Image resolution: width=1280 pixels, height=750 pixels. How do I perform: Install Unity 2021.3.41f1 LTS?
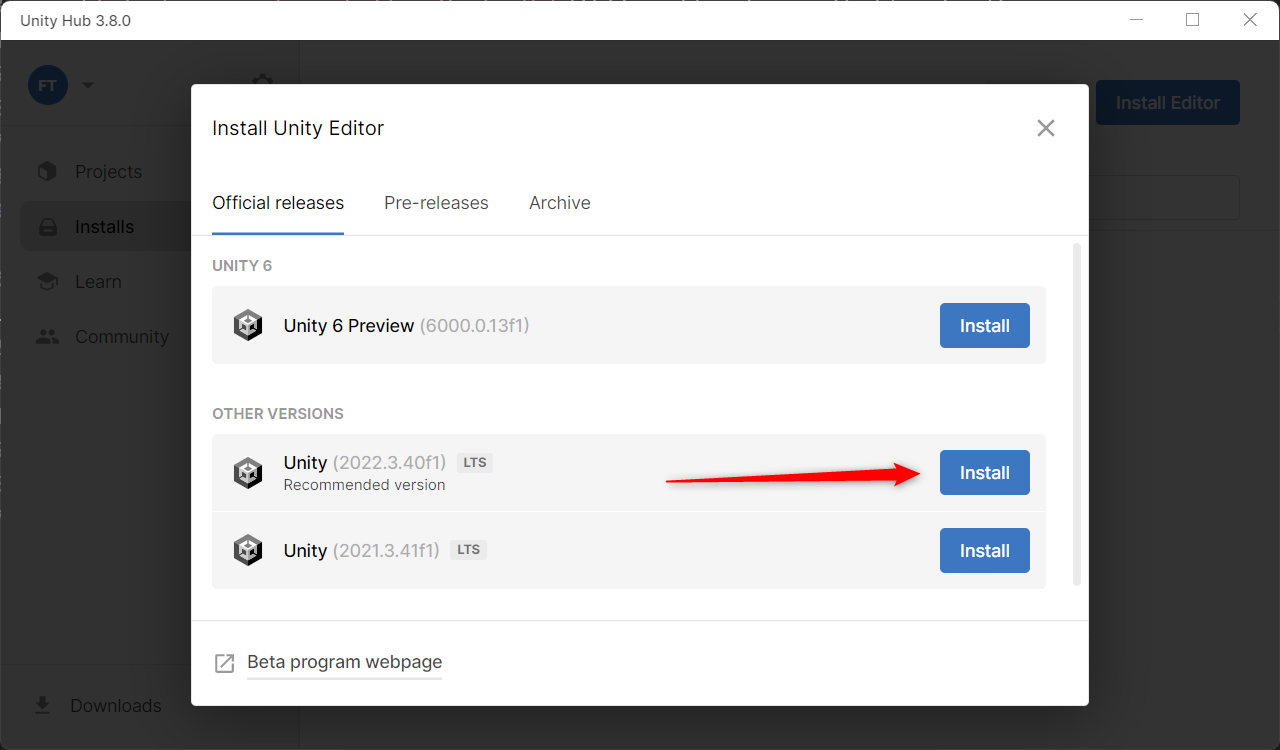pos(984,551)
